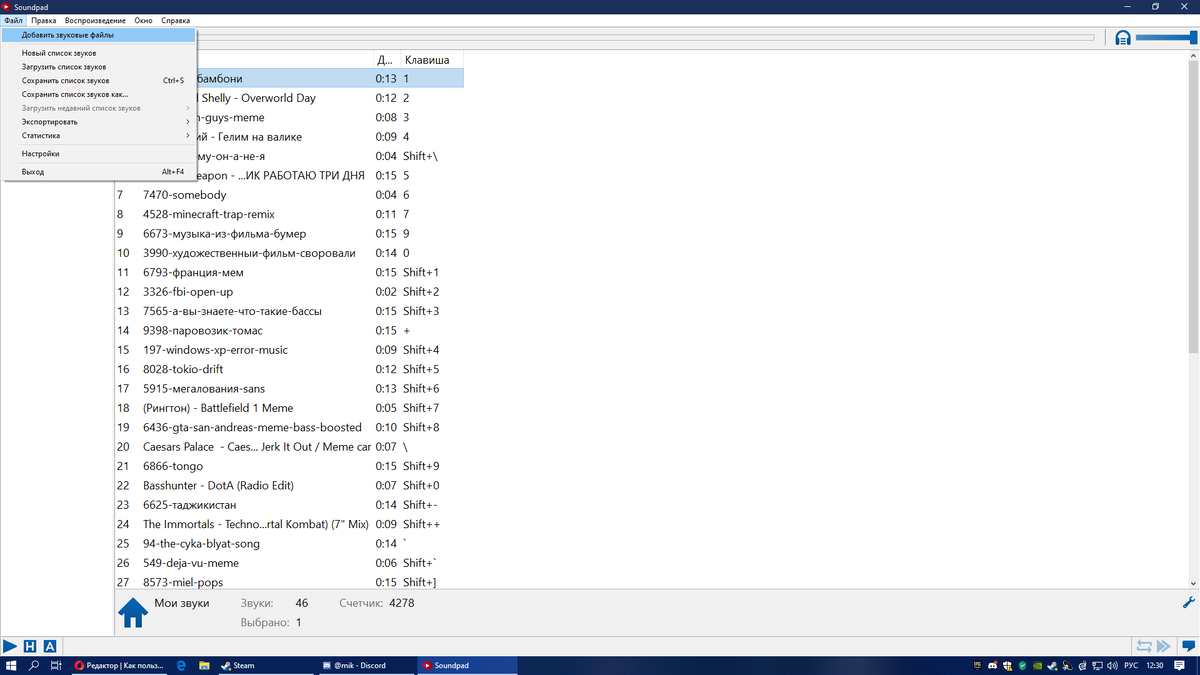Click 'Сохранить список звуков' with Ctrl+S shortcut
The width and height of the screenshot is (1200, 675).
click(x=99, y=81)
